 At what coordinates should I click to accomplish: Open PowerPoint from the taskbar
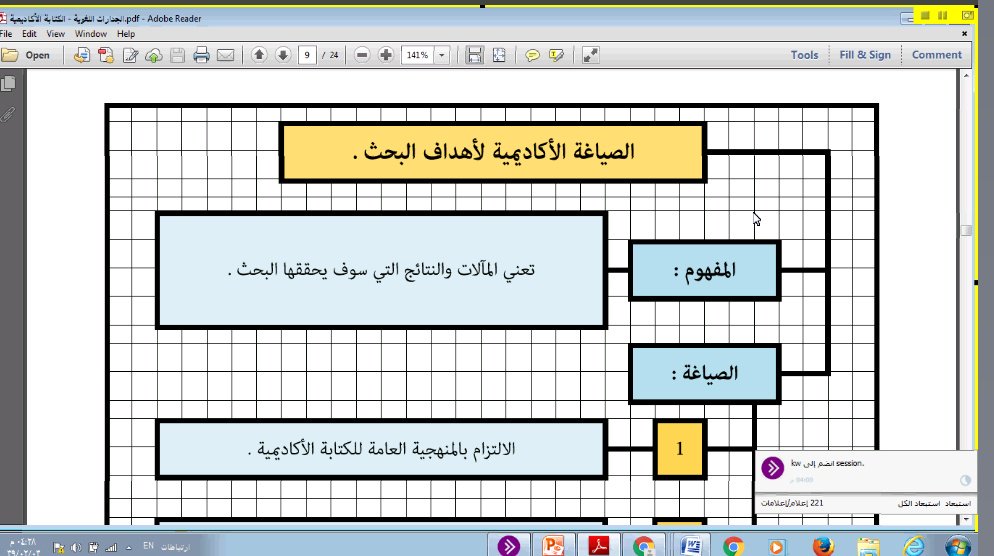pyautogui.click(x=553, y=545)
